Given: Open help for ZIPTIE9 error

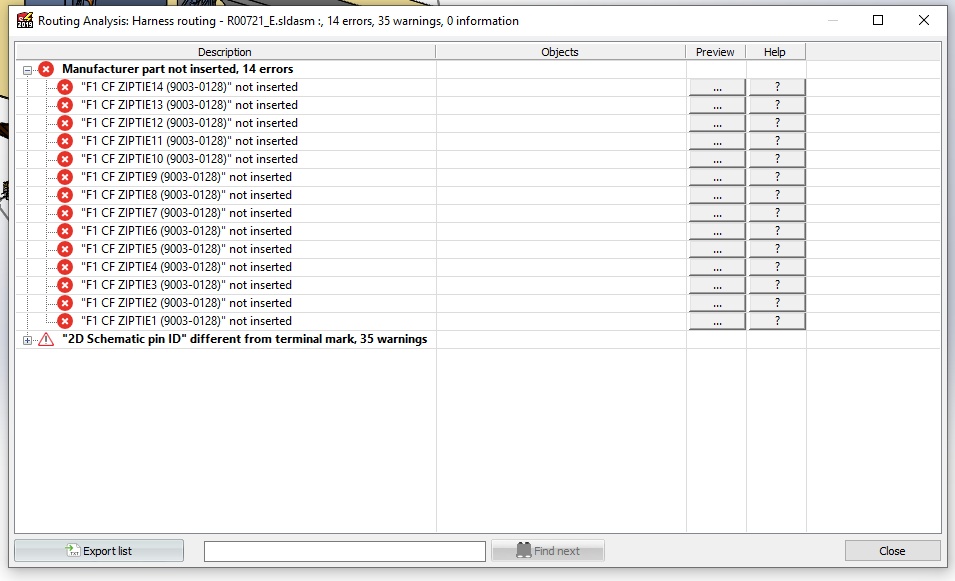Looking at the screenshot, I should pos(777,177).
